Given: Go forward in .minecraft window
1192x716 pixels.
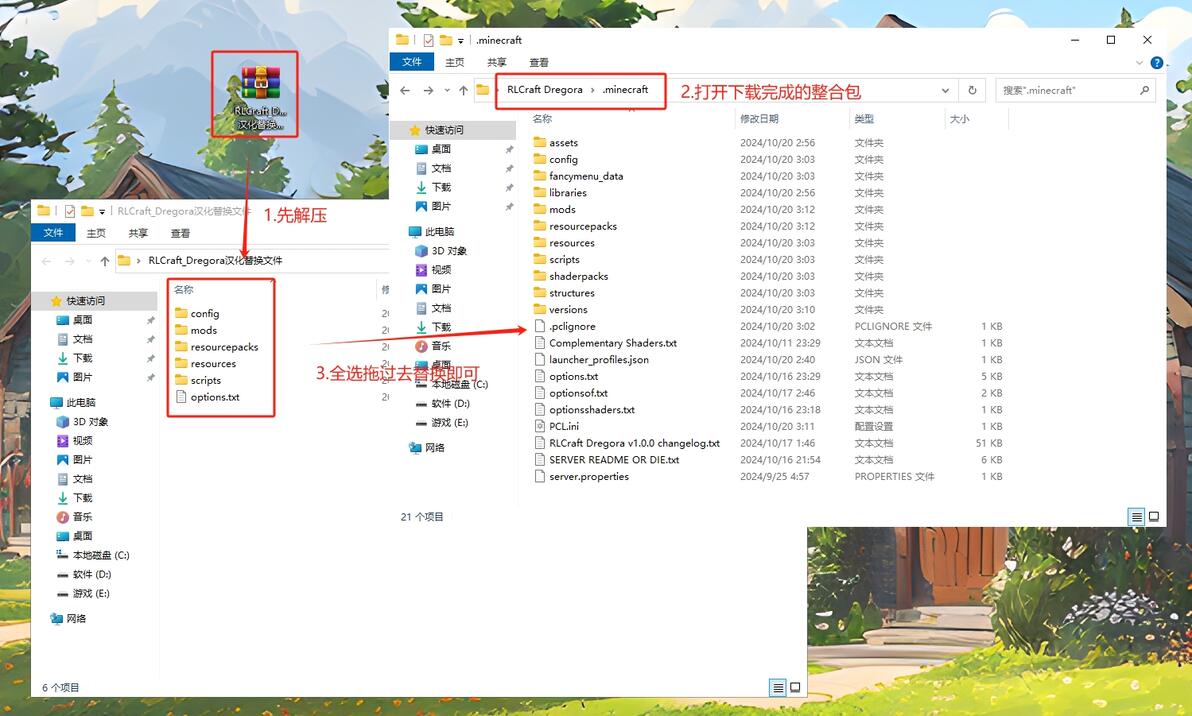Looking at the screenshot, I should coord(429,90).
